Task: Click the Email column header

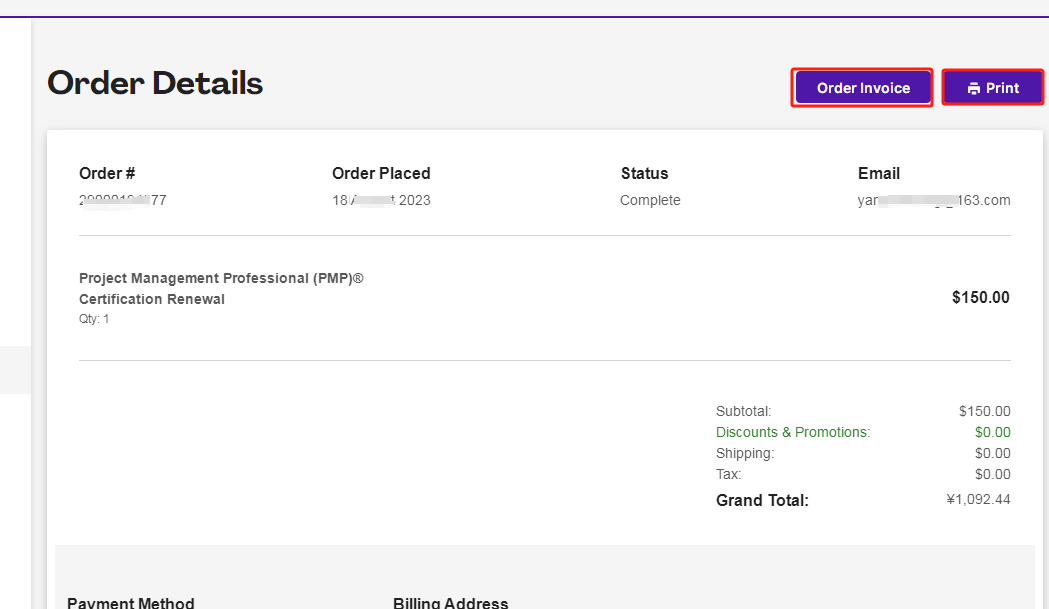Action: pos(879,173)
